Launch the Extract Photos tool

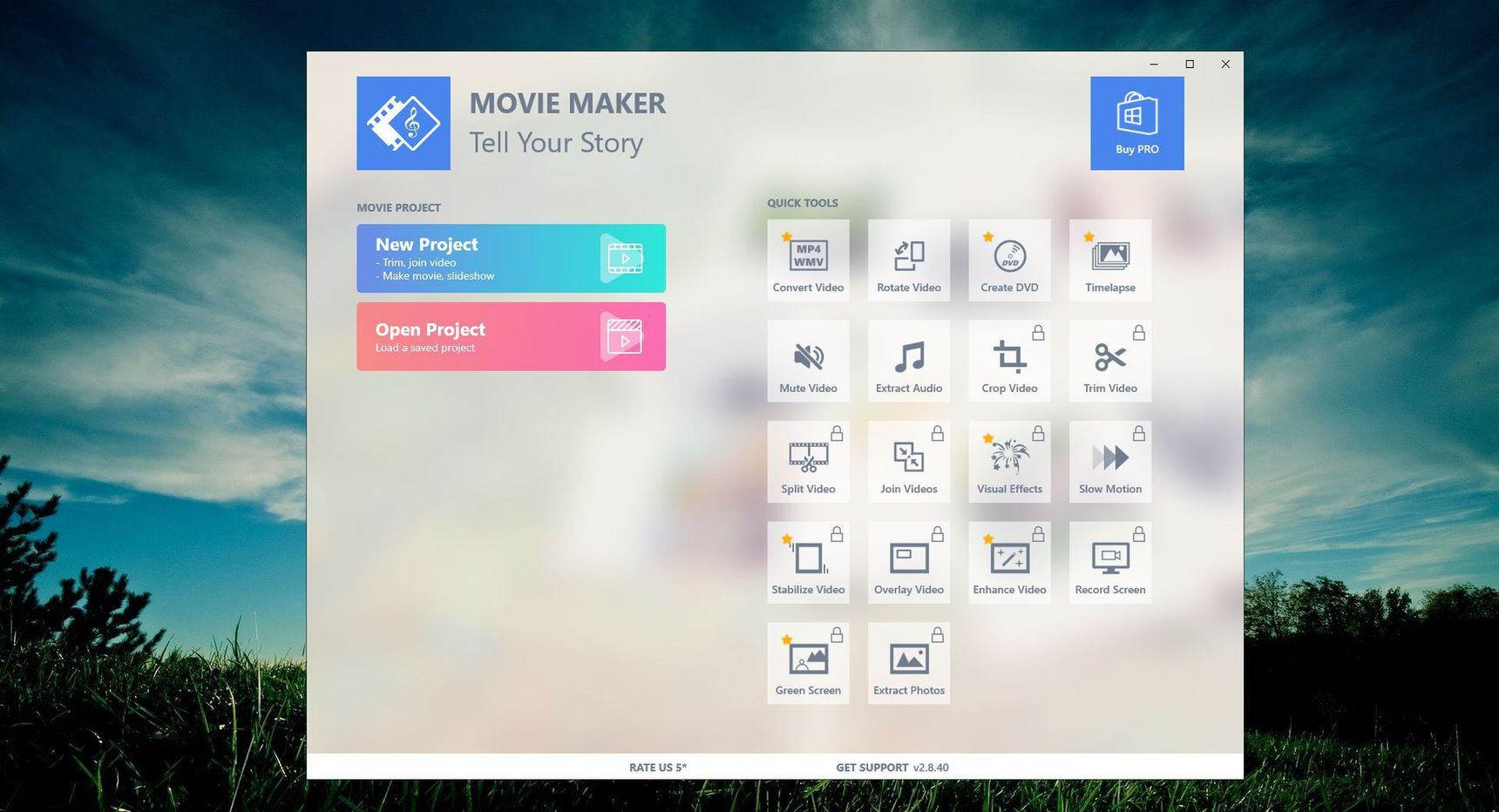click(x=909, y=663)
